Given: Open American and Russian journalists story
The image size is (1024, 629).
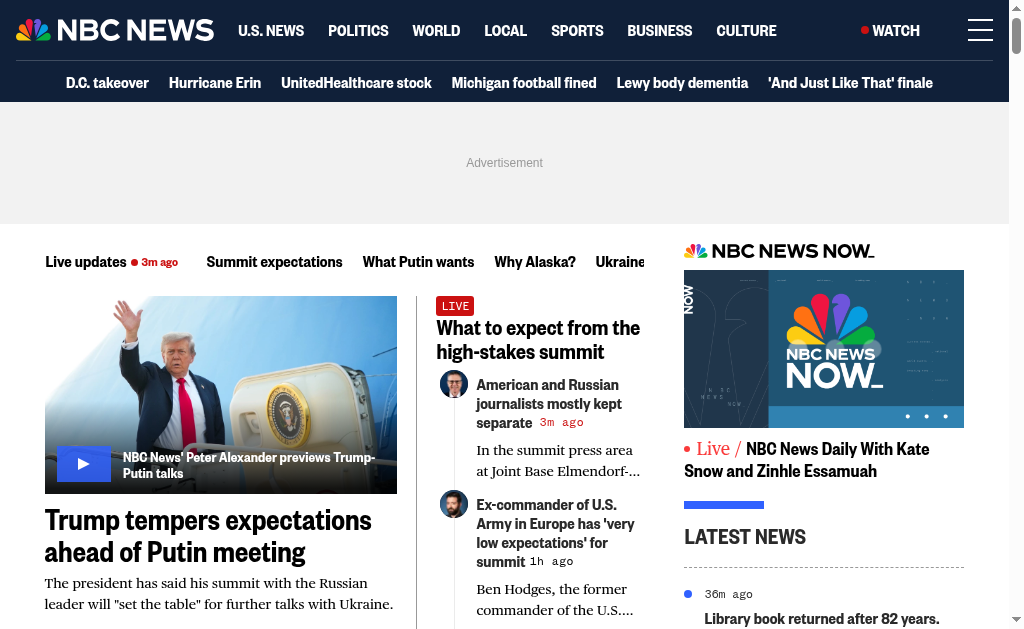Looking at the screenshot, I should coord(549,404).
